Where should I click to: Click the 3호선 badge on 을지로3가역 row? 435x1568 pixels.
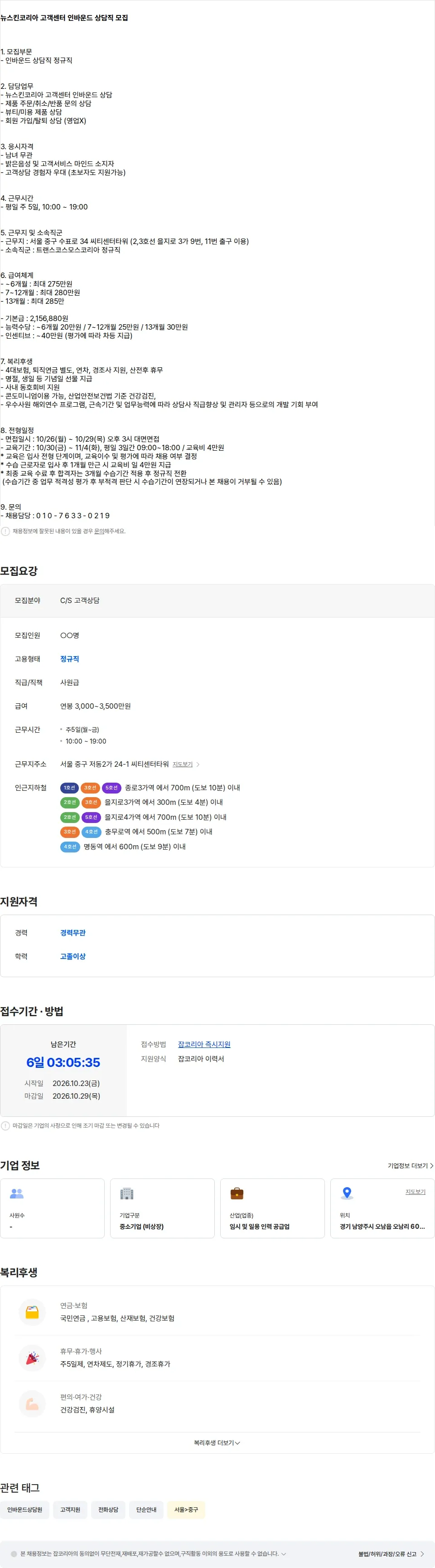pyautogui.click(x=91, y=802)
